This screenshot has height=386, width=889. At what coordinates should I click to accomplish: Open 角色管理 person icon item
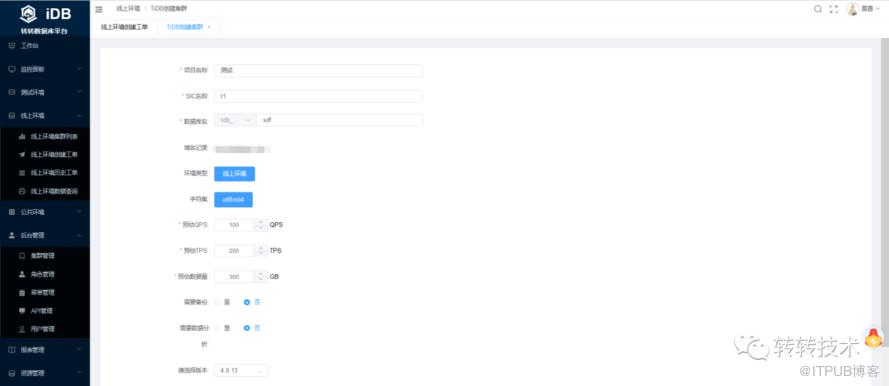(x=45, y=274)
